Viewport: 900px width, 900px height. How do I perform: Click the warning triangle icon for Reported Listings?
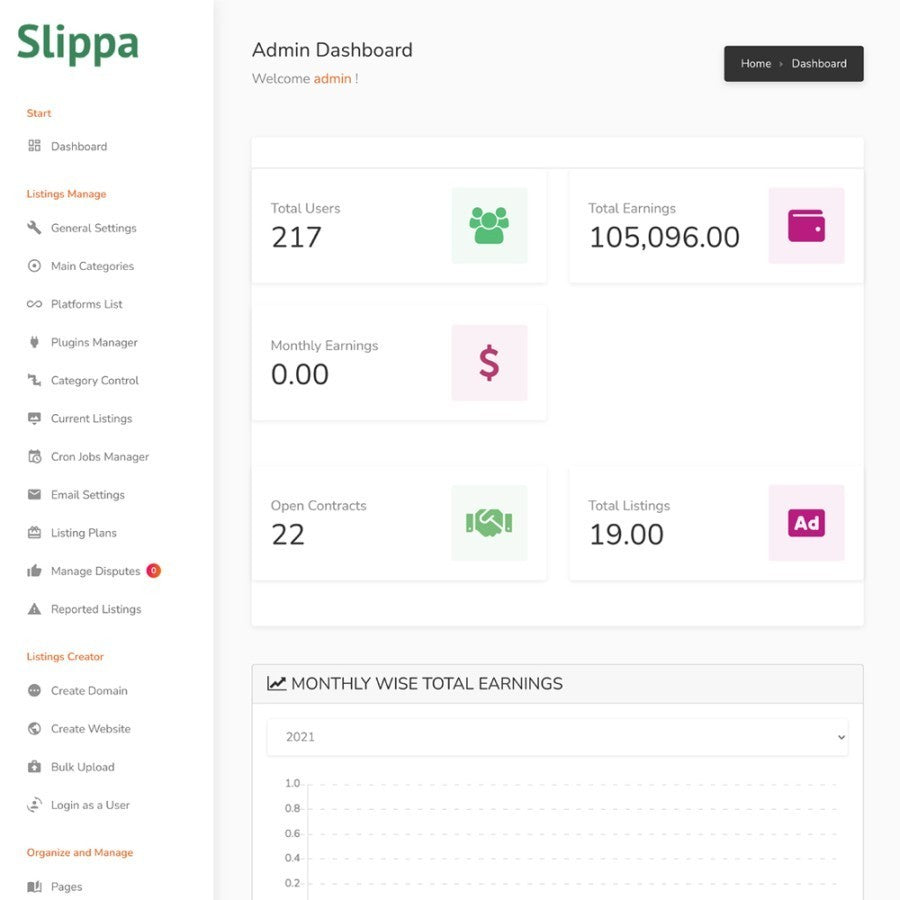34,609
